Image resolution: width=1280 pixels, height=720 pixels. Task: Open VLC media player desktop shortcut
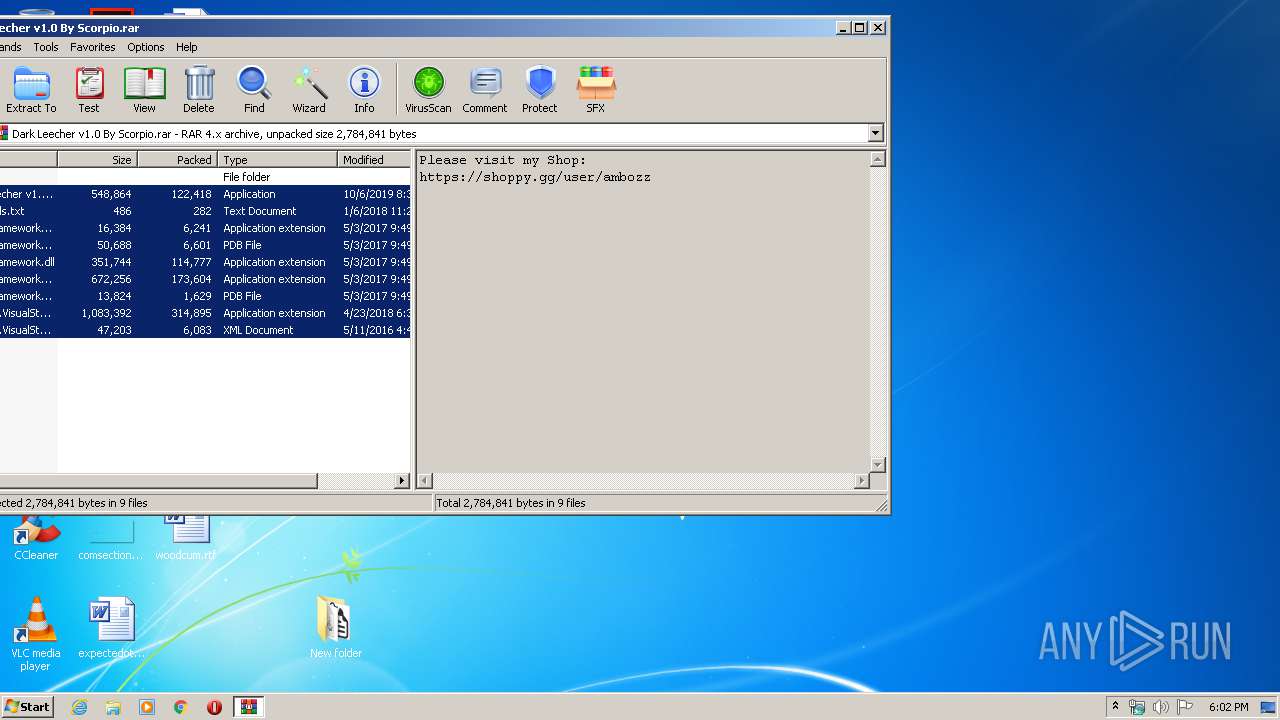pyautogui.click(x=35, y=634)
